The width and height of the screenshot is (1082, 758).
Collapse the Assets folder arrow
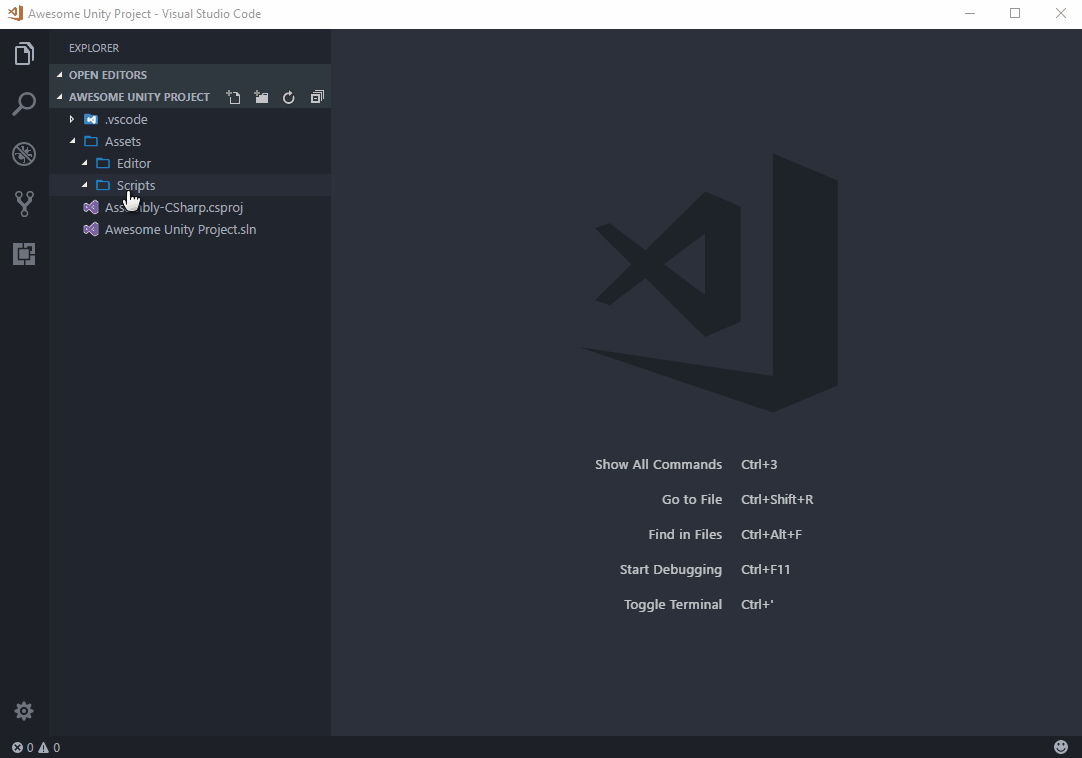(72, 141)
